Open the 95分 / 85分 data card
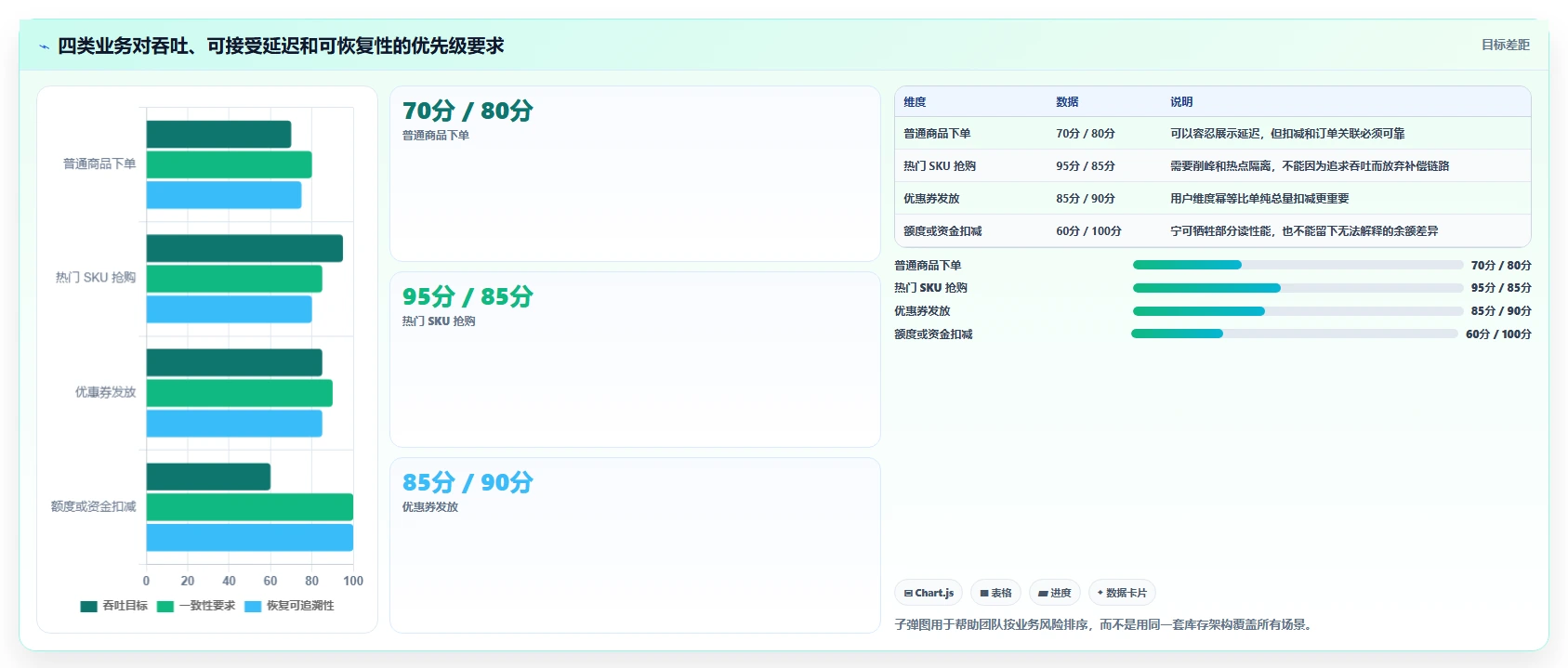Screen dimensions: 1568x668 (x=635, y=360)
